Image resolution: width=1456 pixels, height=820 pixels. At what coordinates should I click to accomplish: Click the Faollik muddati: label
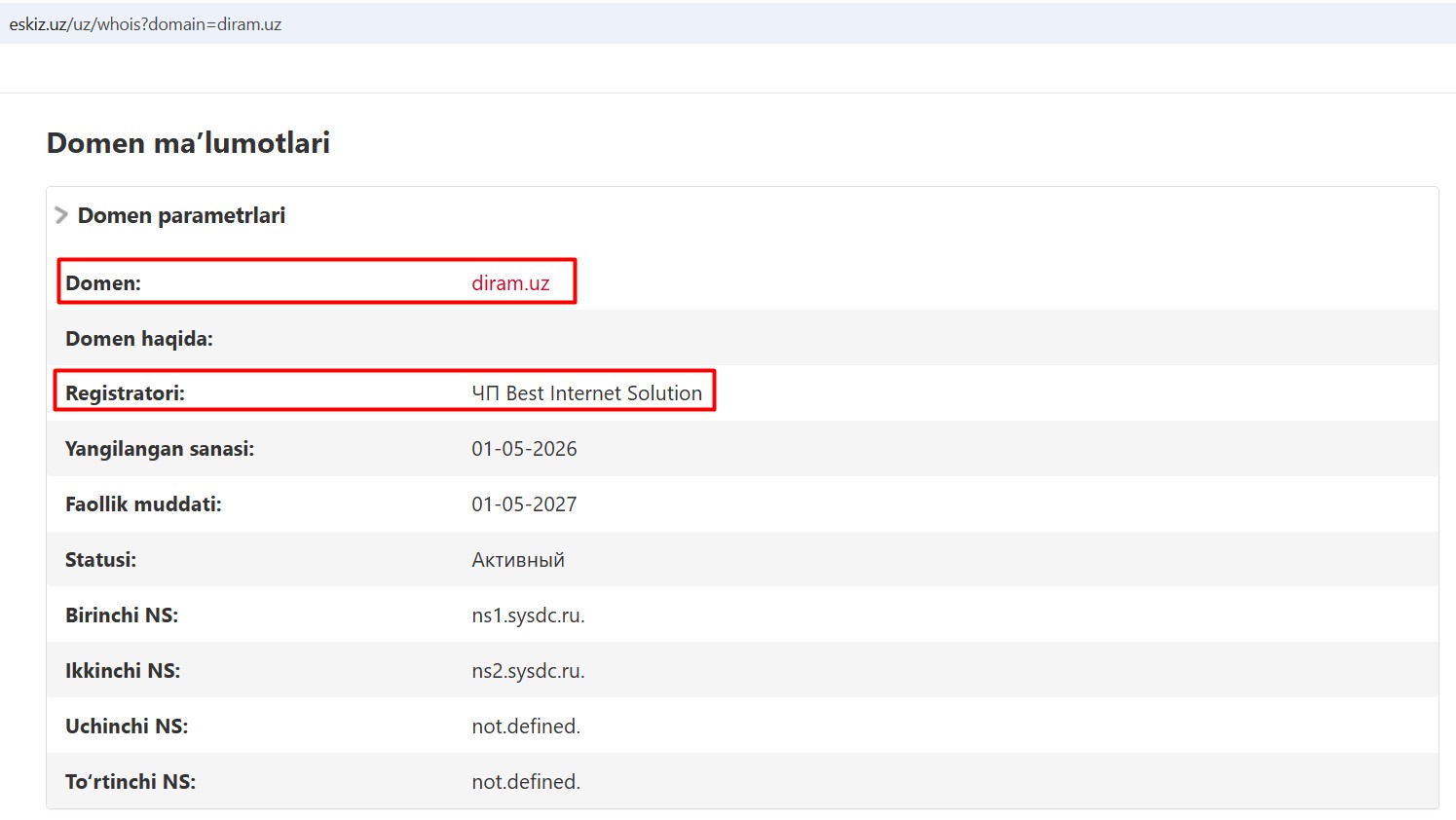(x=143, y=504)
